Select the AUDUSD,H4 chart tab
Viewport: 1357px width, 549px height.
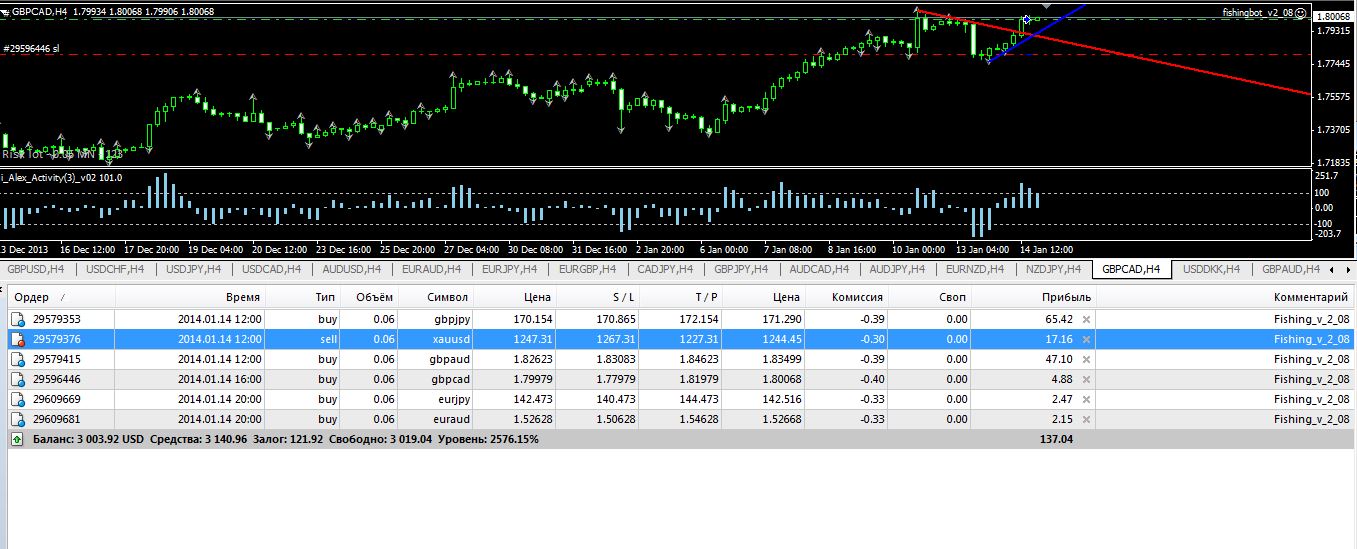(350, 269)
